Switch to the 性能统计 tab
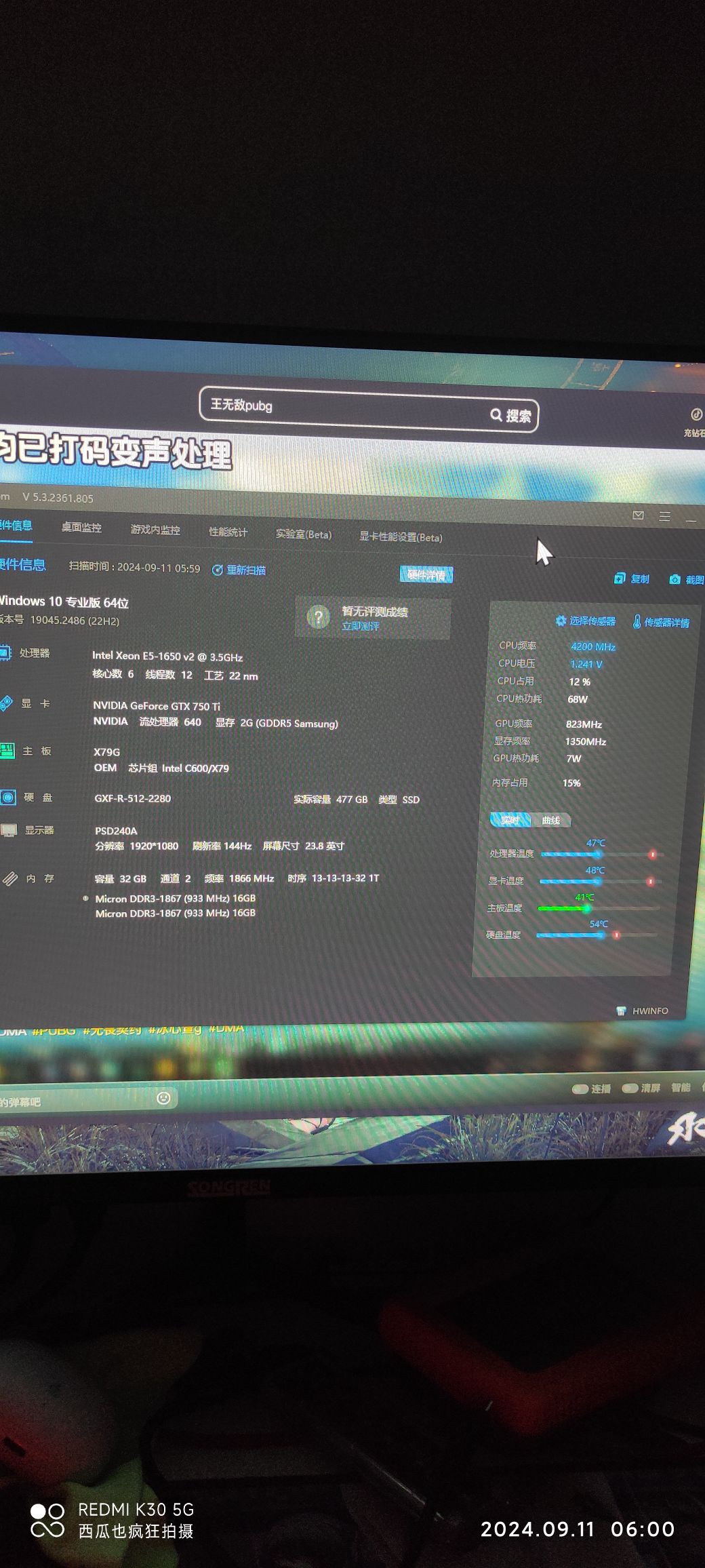705x1568 pixels. coord(228,532)
